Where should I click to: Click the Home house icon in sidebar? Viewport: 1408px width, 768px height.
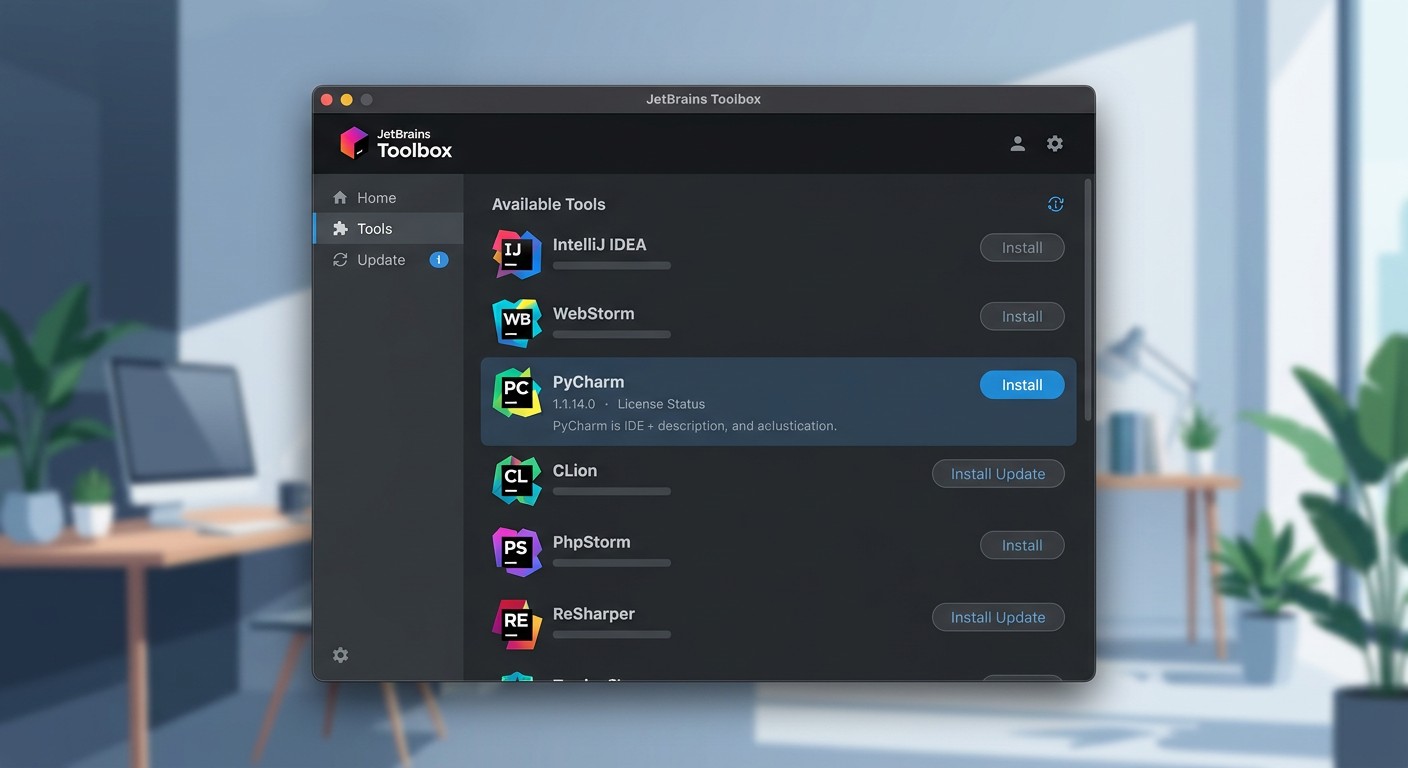point(340,198)
